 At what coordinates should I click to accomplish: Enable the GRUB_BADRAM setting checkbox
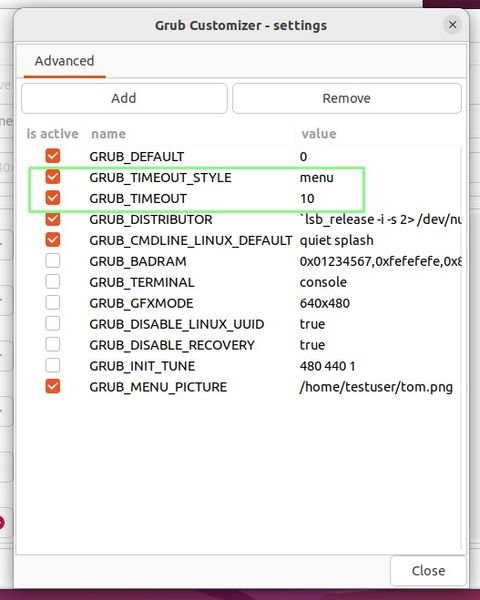coord(53,261)
